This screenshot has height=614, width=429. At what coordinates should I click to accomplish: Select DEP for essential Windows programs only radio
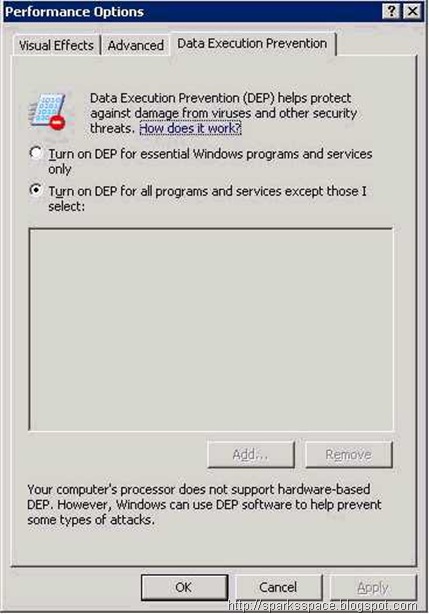[36, 153]
